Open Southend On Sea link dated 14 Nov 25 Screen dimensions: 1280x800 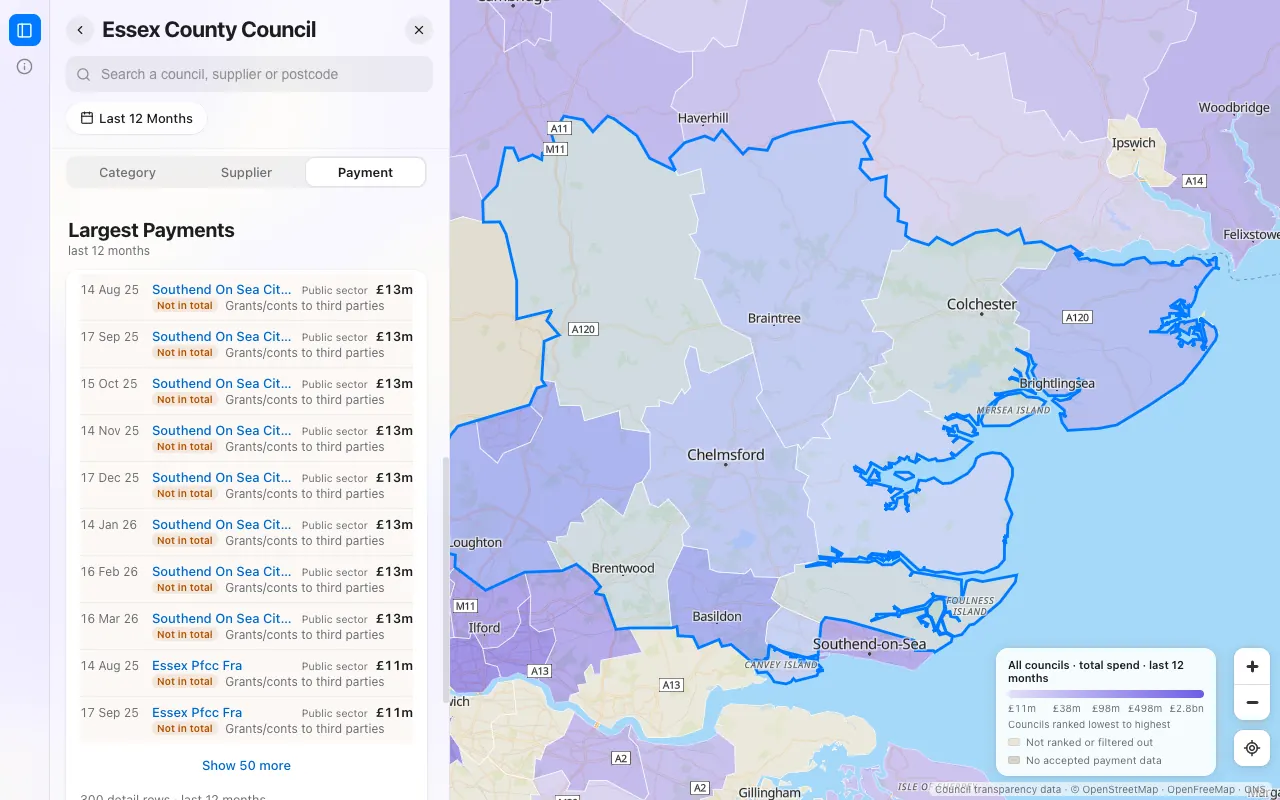[x=222, y=431]
